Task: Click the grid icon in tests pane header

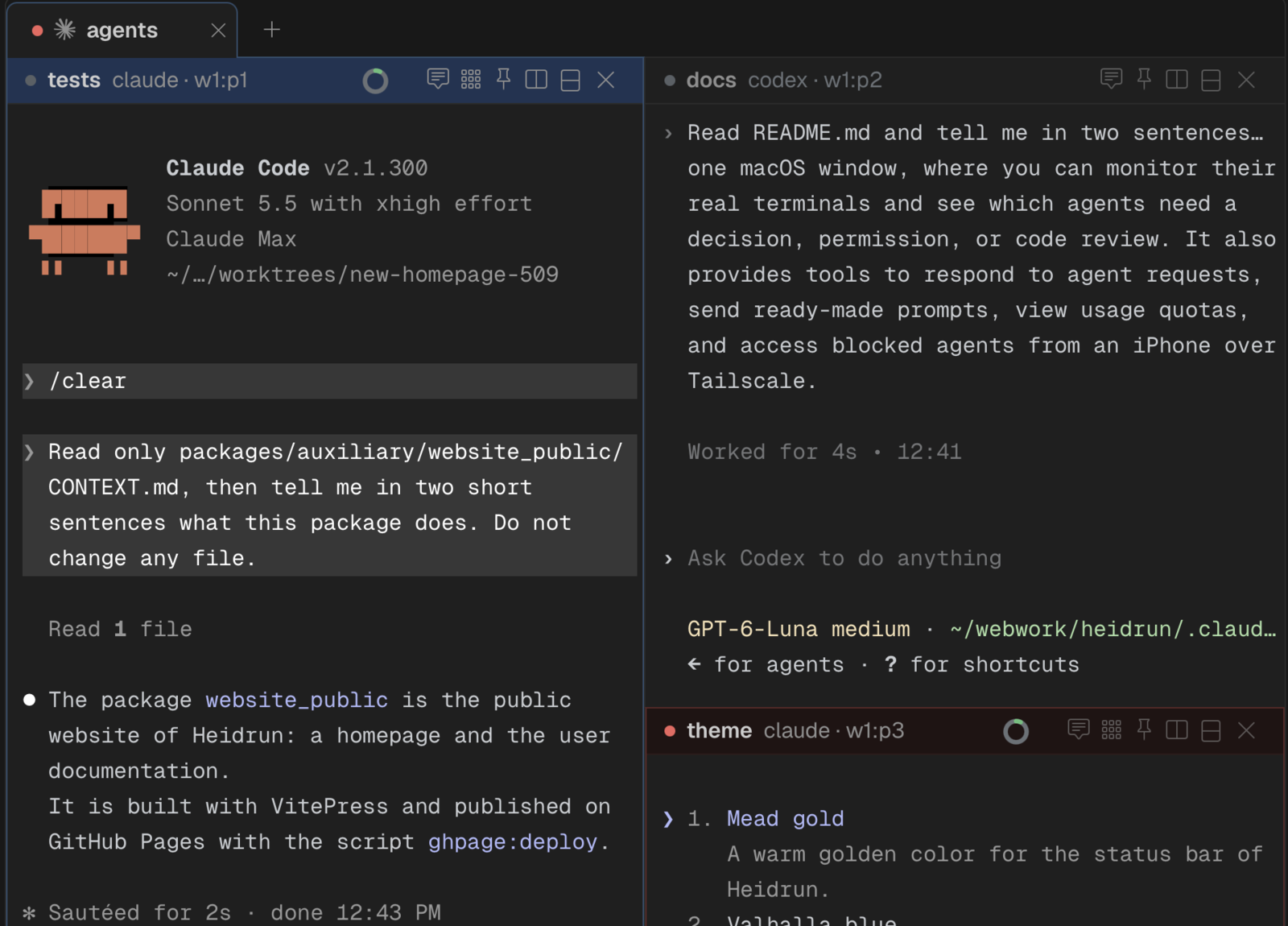Action: pos(471,79)
